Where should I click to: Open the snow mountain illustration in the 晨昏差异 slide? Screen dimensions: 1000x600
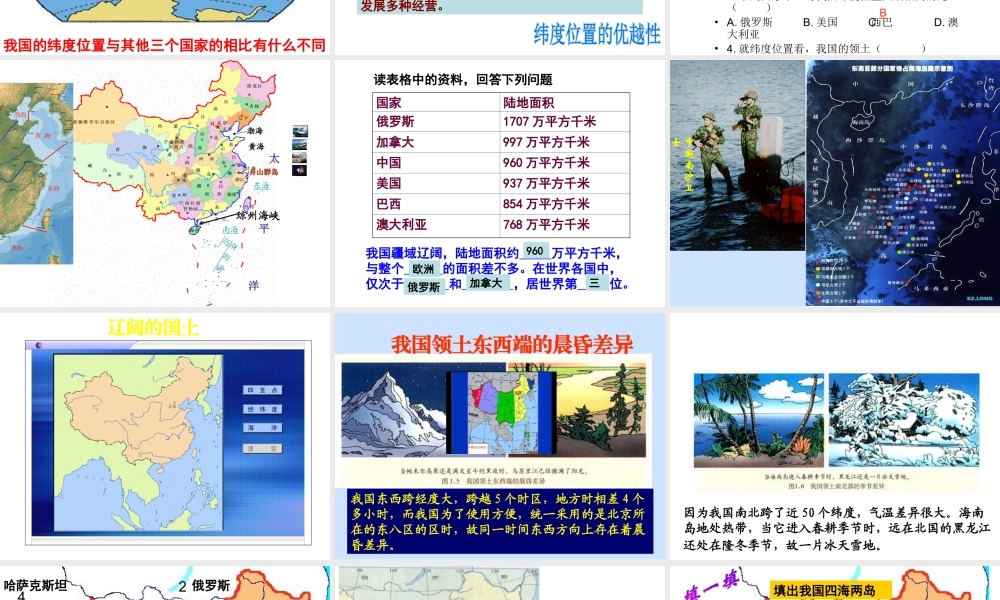tap(394, 409)
